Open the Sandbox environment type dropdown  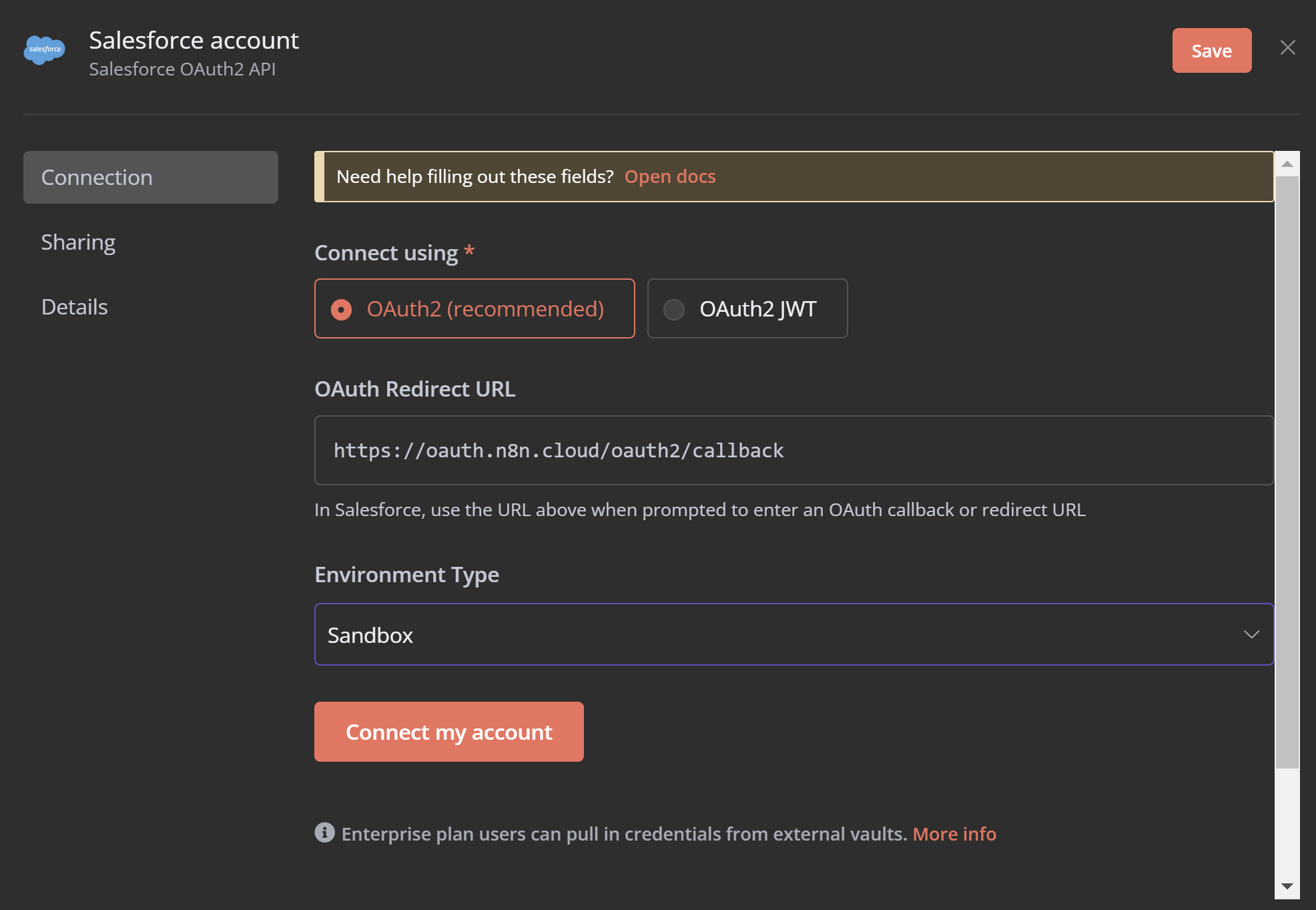point(793,634)
